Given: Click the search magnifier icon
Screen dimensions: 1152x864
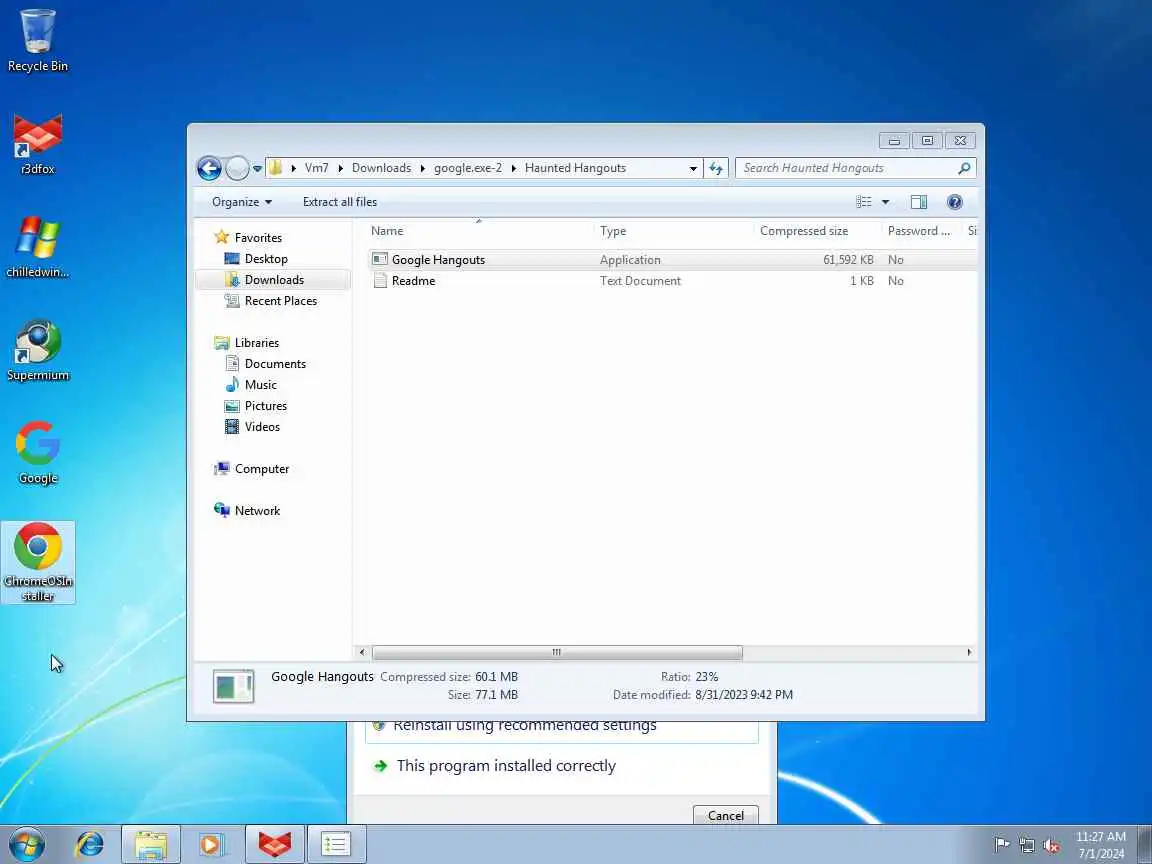Looking at the screenshot, I should coord(964,168).
